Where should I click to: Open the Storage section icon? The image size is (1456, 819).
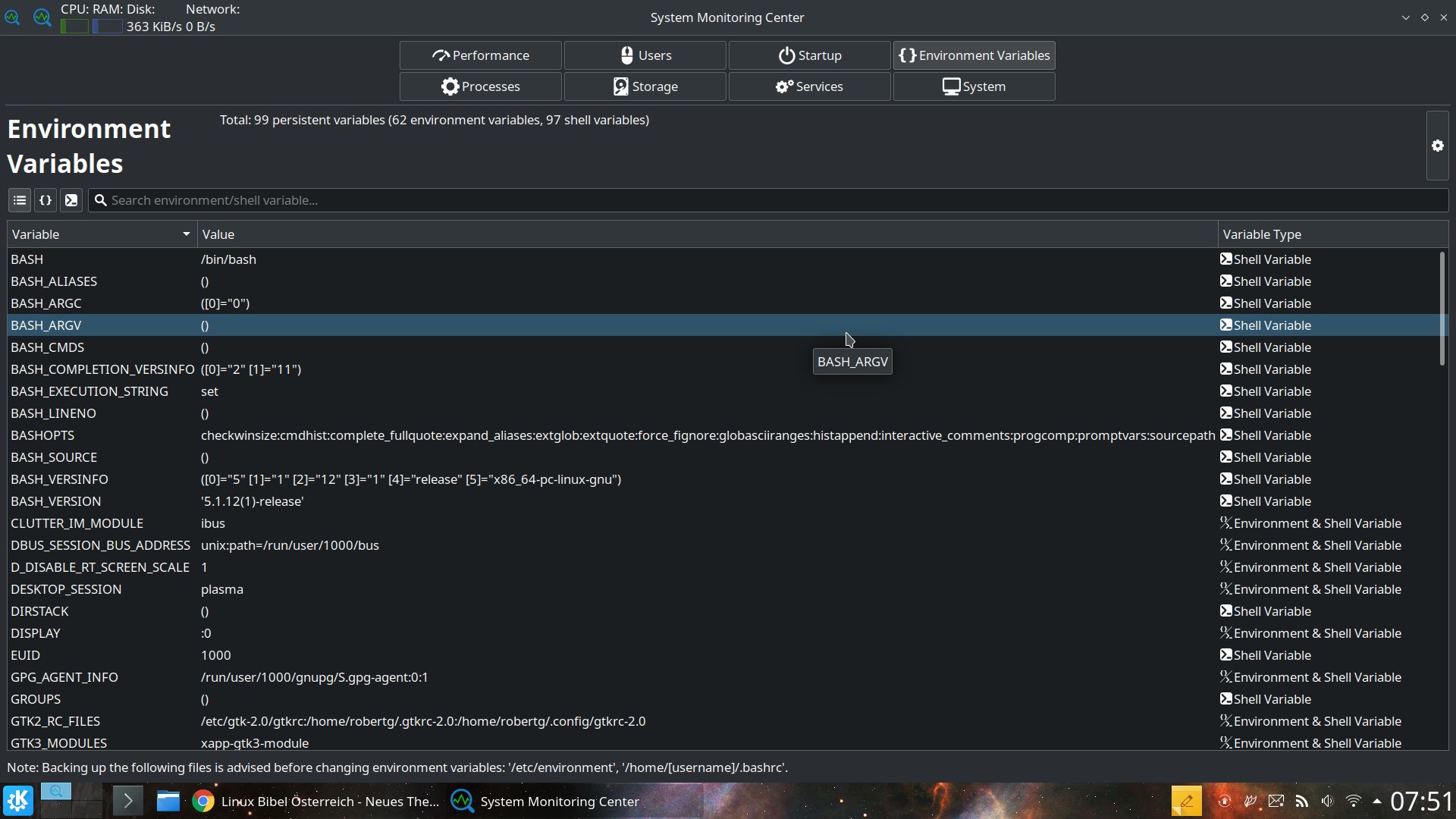click(620, 86)
